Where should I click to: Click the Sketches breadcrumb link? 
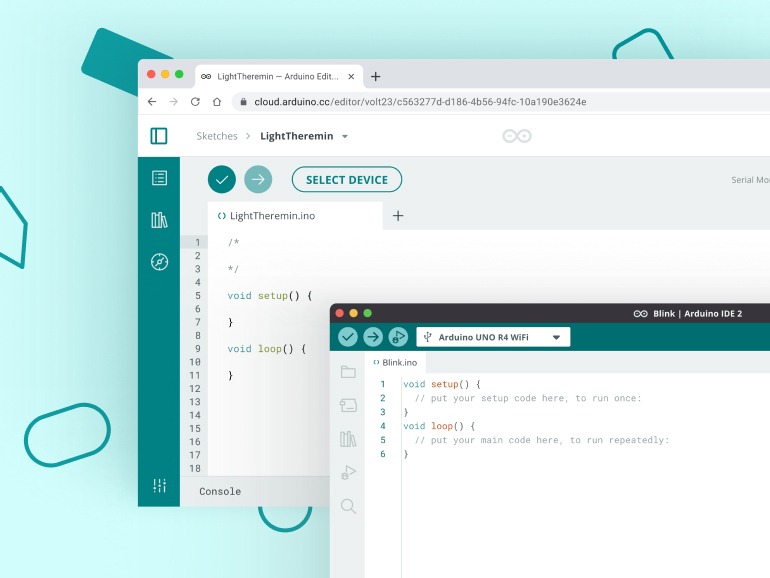[x=217, y=136]
